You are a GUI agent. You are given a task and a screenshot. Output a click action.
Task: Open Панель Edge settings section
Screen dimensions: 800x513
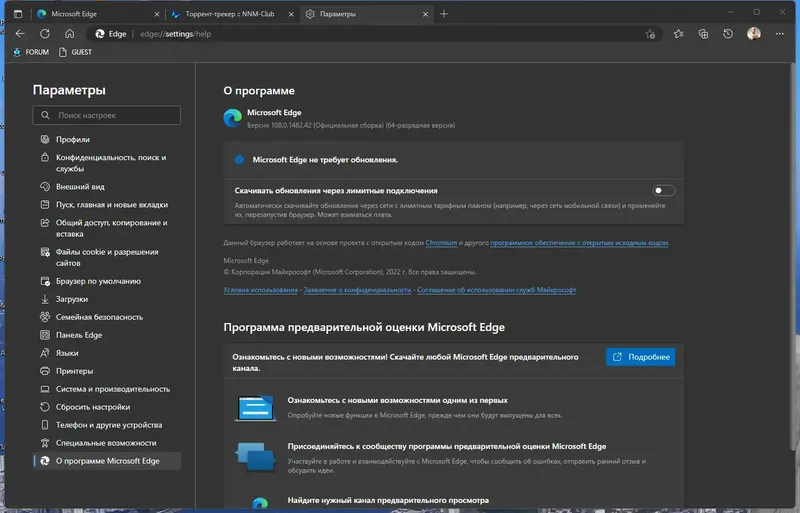point(107,335)
